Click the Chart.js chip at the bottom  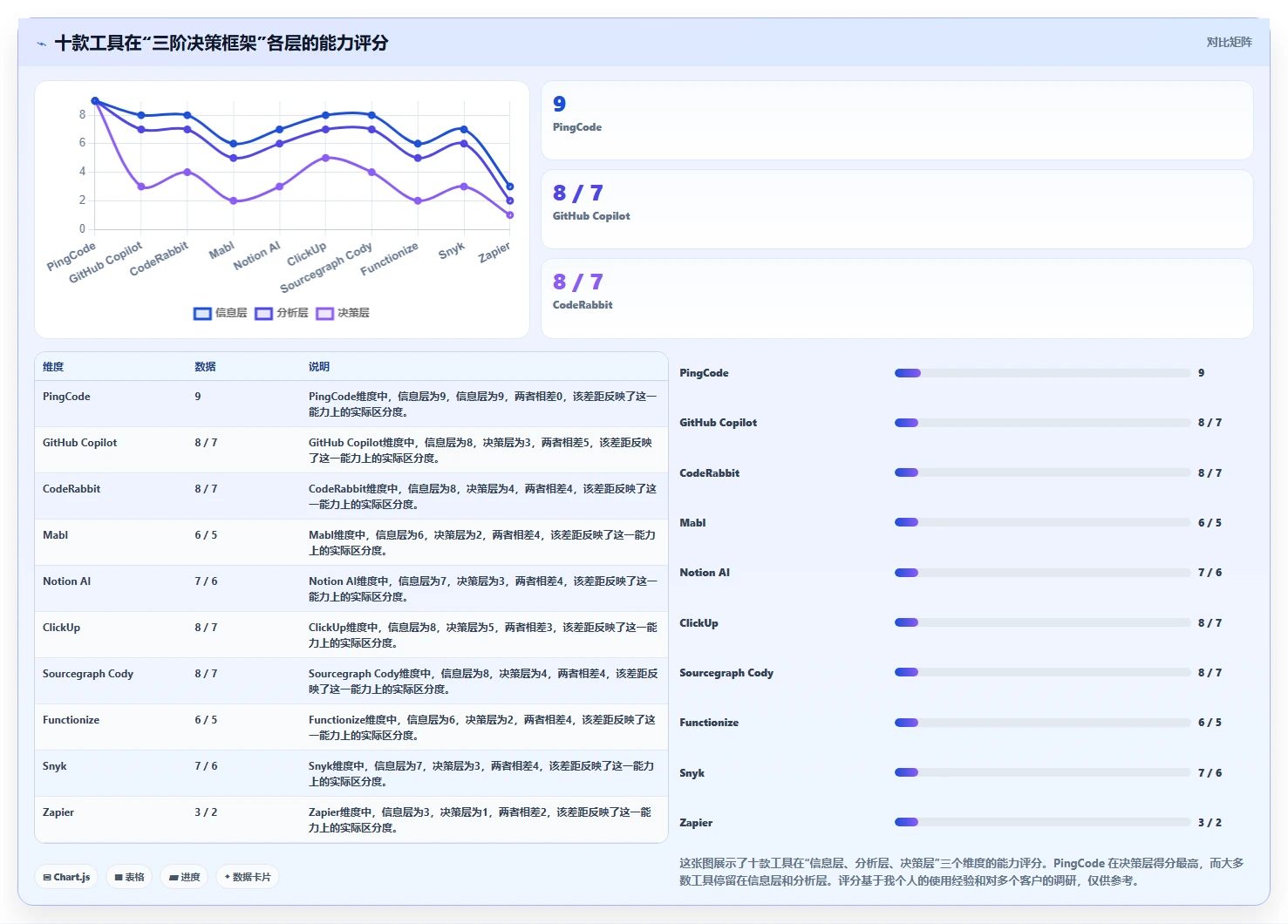coord(66,877)
